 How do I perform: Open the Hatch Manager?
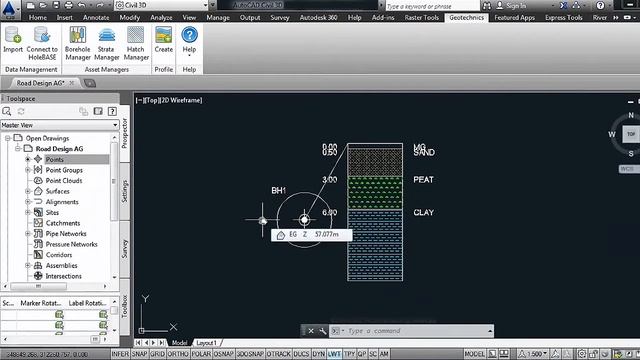pyautogui.click(x=136, y=43)
